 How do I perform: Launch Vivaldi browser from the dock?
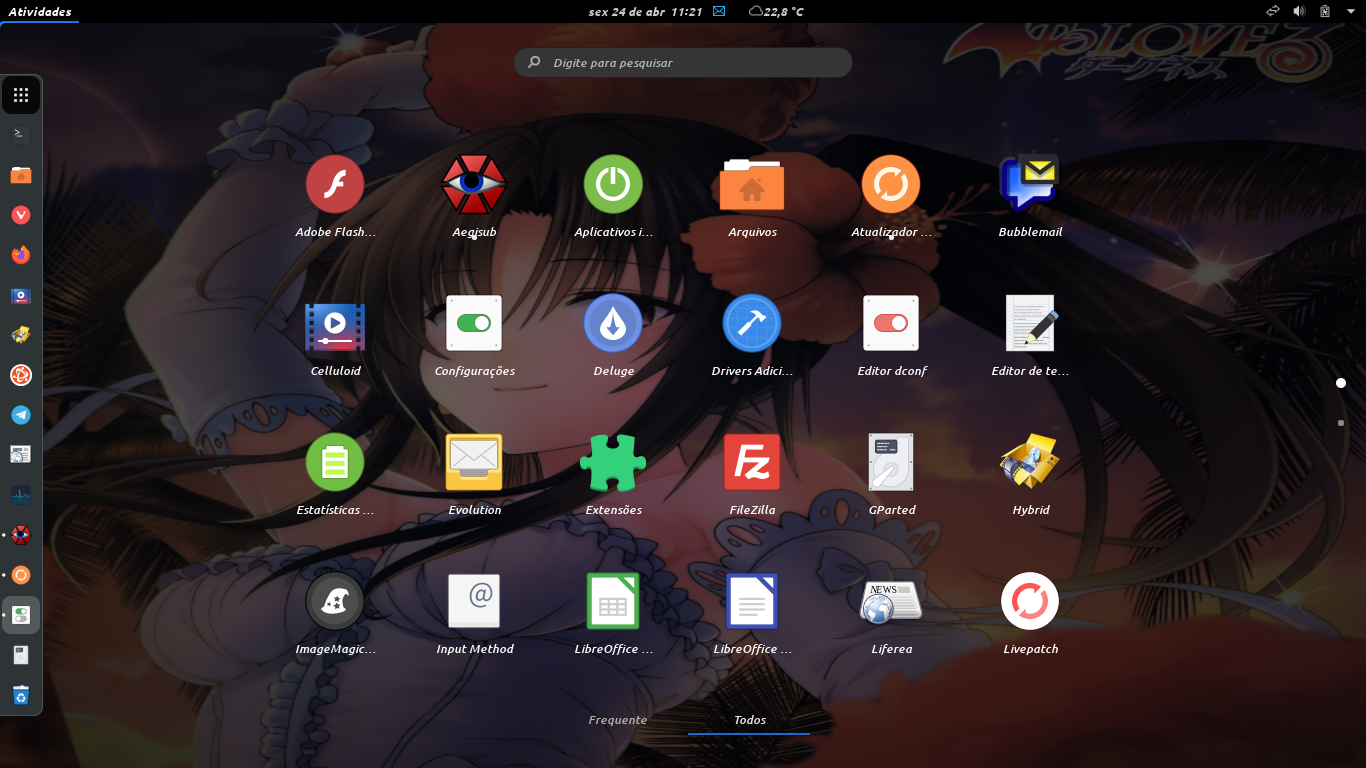click(x=21, y=215)
